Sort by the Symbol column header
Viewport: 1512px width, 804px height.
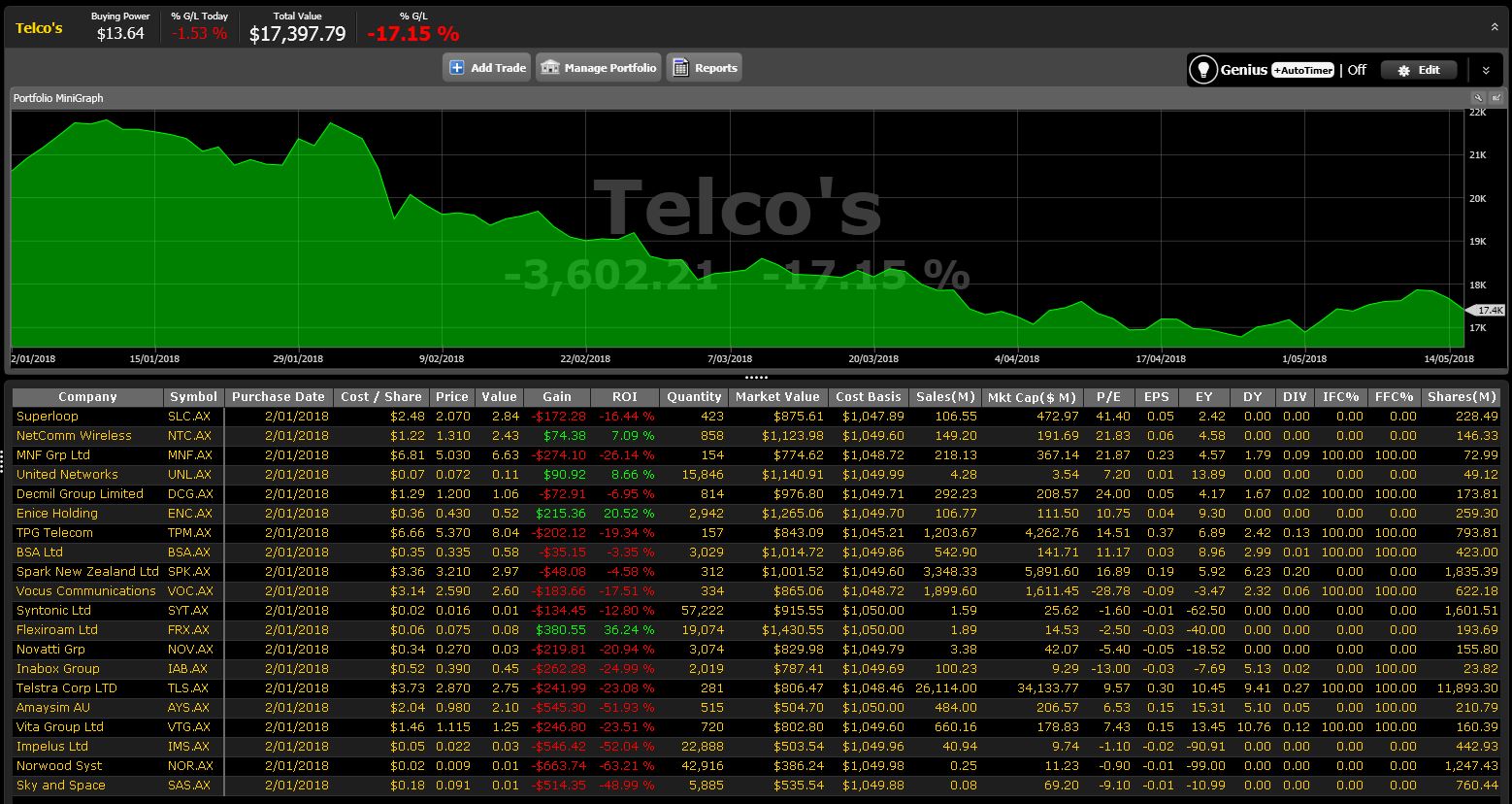coord(194,396)
